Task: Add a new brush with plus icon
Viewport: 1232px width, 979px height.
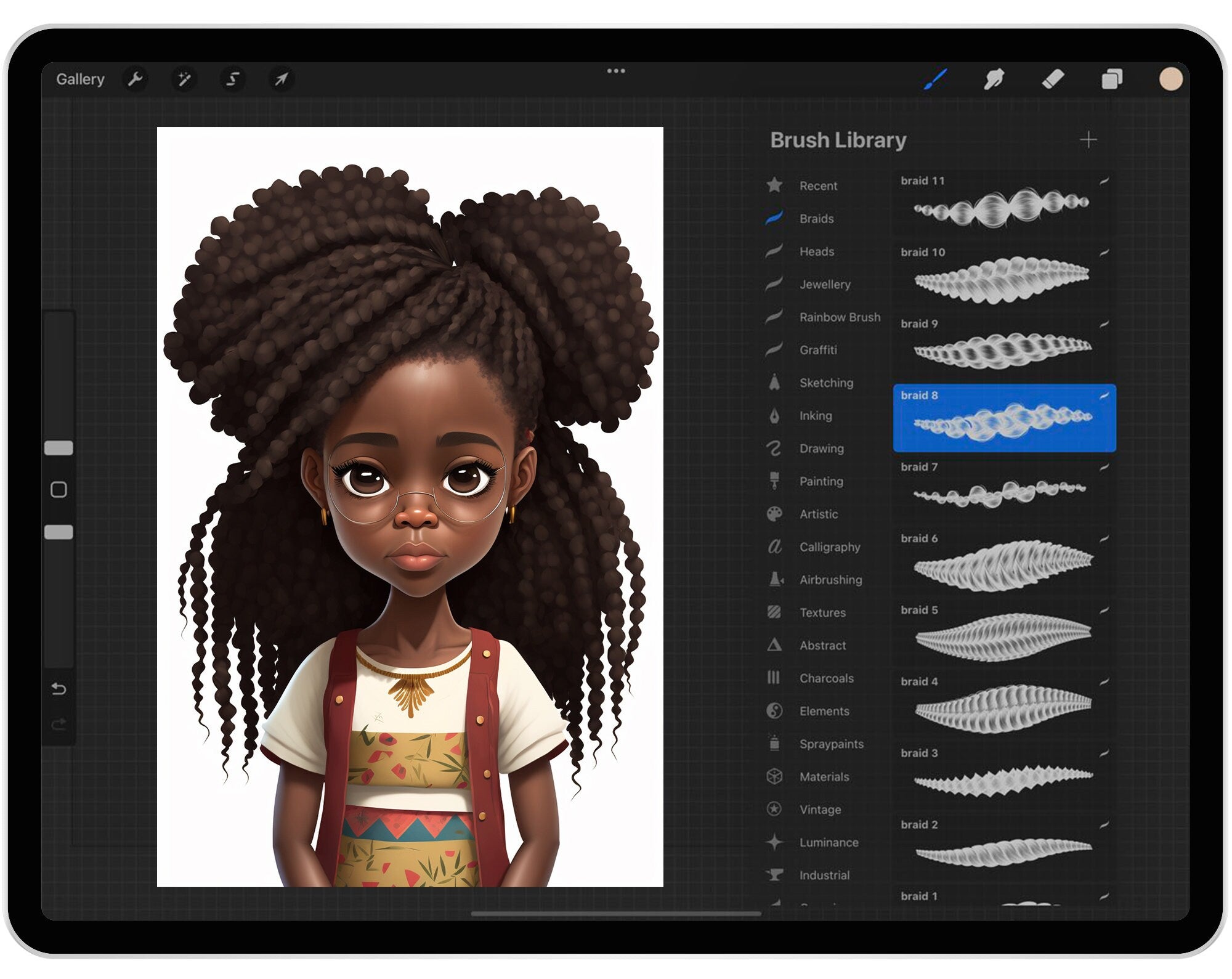Action: [1088, 140]
